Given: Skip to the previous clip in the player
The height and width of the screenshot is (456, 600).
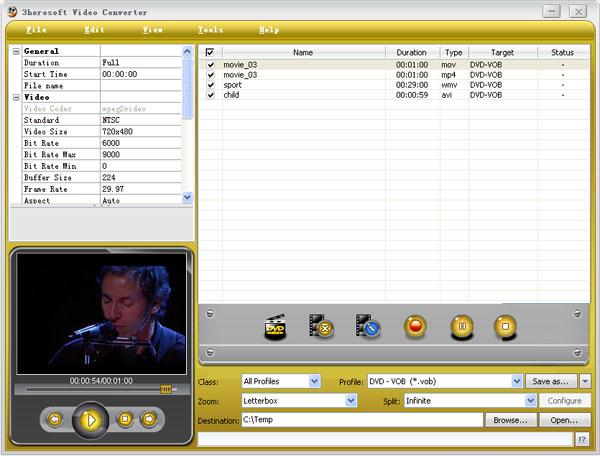Looking at the screenshot, I should (55, 419).
